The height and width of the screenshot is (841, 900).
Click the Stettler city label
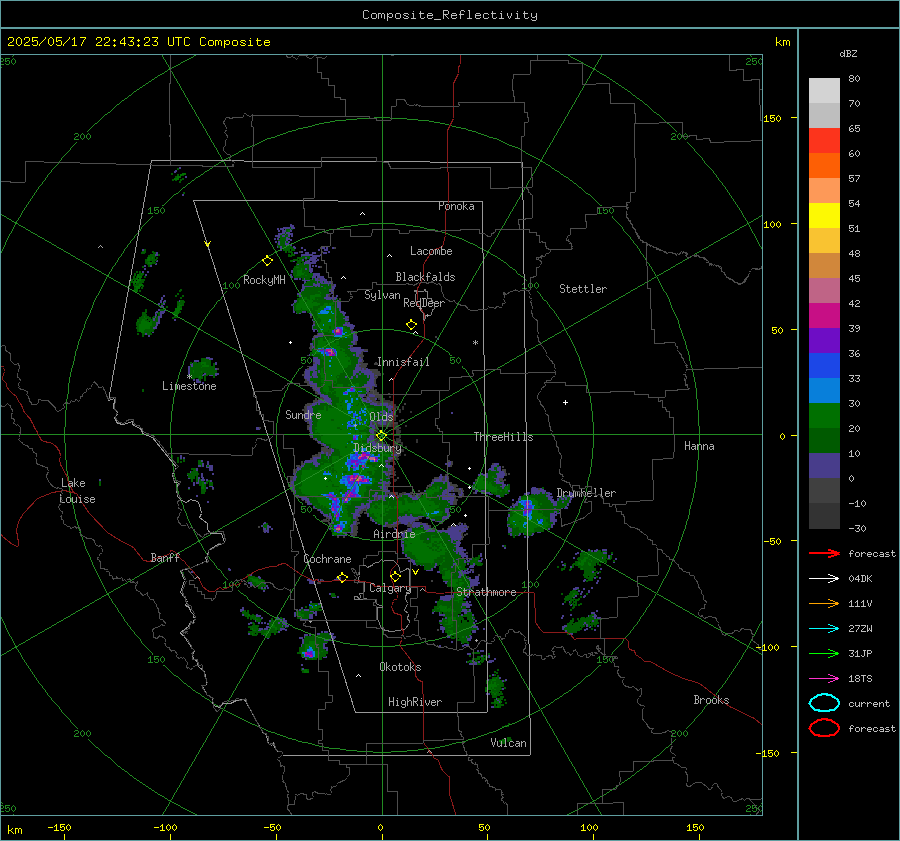click(x=583, y=289)
